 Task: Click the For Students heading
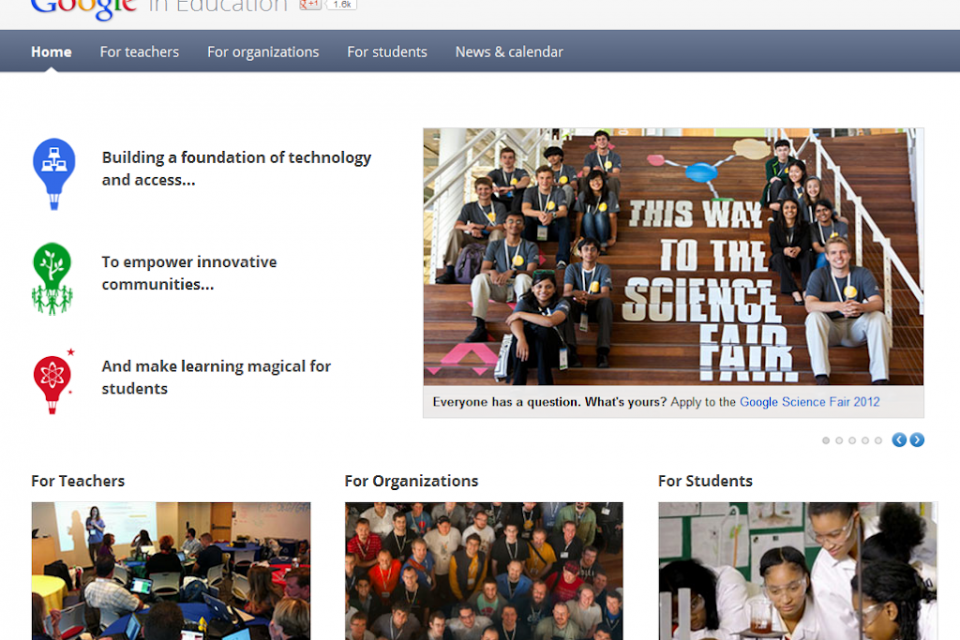point(705,481)
